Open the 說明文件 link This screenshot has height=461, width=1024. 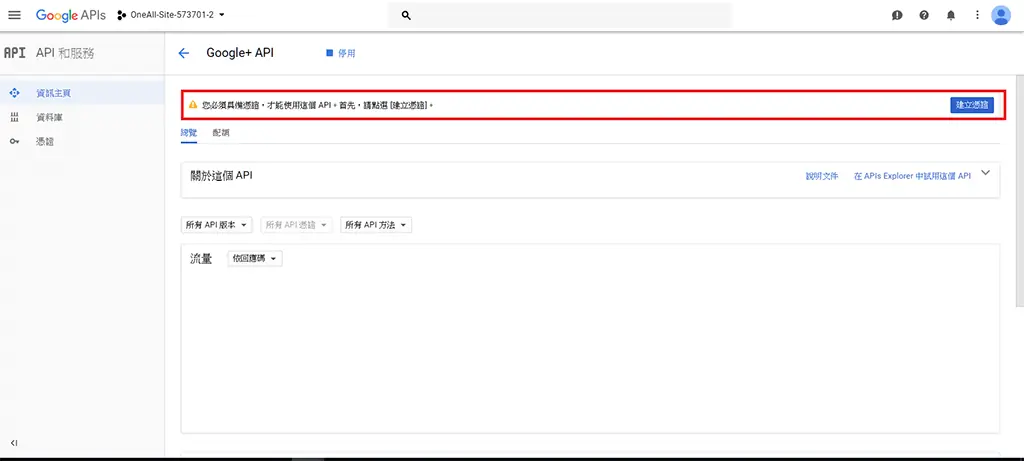(x=822, y=176)
